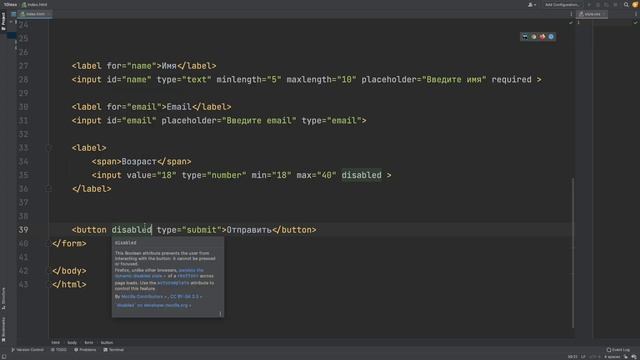This screenshot has width=640, height=360.
Task: Open tab options menu of left editor
Action: pyautogui.click(x=571, y=14)
